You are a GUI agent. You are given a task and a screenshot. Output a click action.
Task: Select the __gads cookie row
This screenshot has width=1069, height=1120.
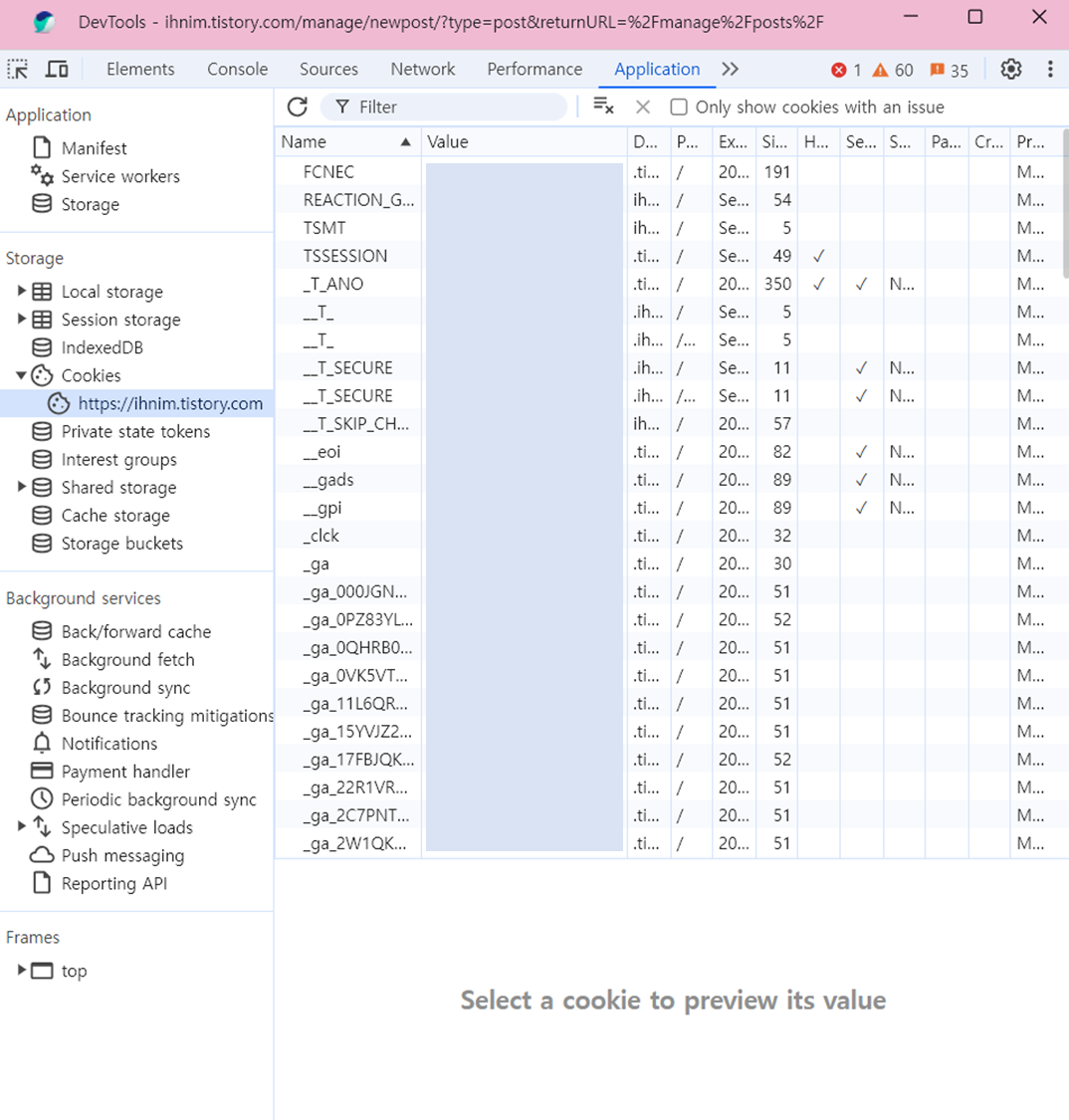point(669,479)
